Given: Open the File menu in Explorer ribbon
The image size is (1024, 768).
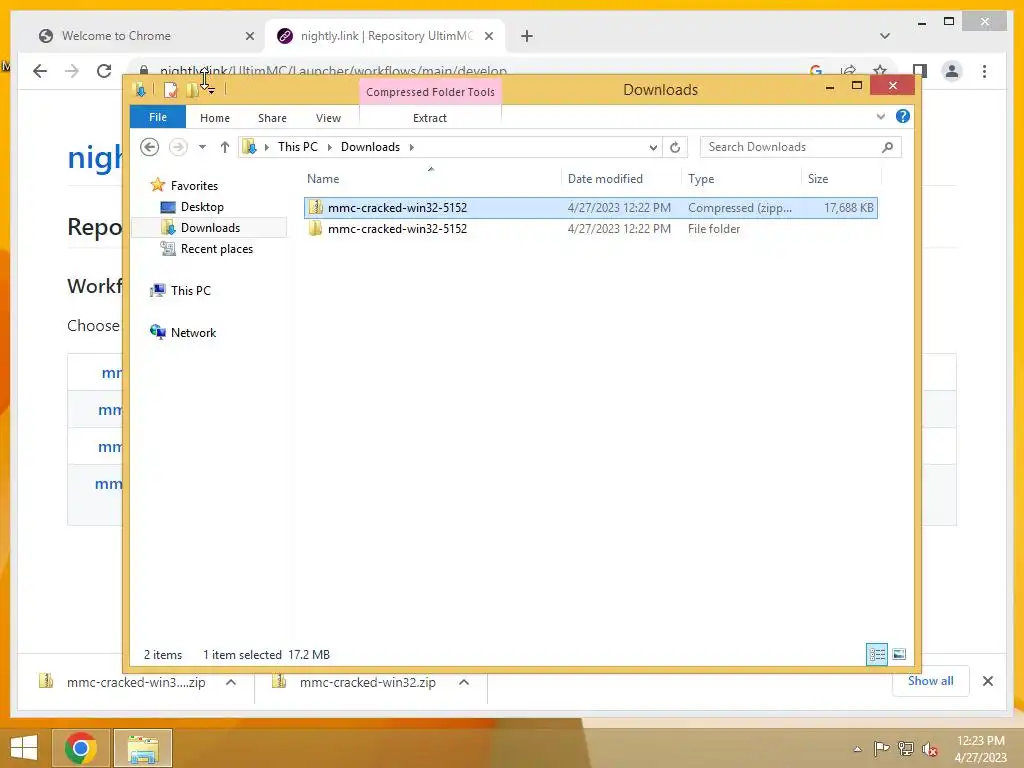Looking at the screenshot, I should (157, 117).
